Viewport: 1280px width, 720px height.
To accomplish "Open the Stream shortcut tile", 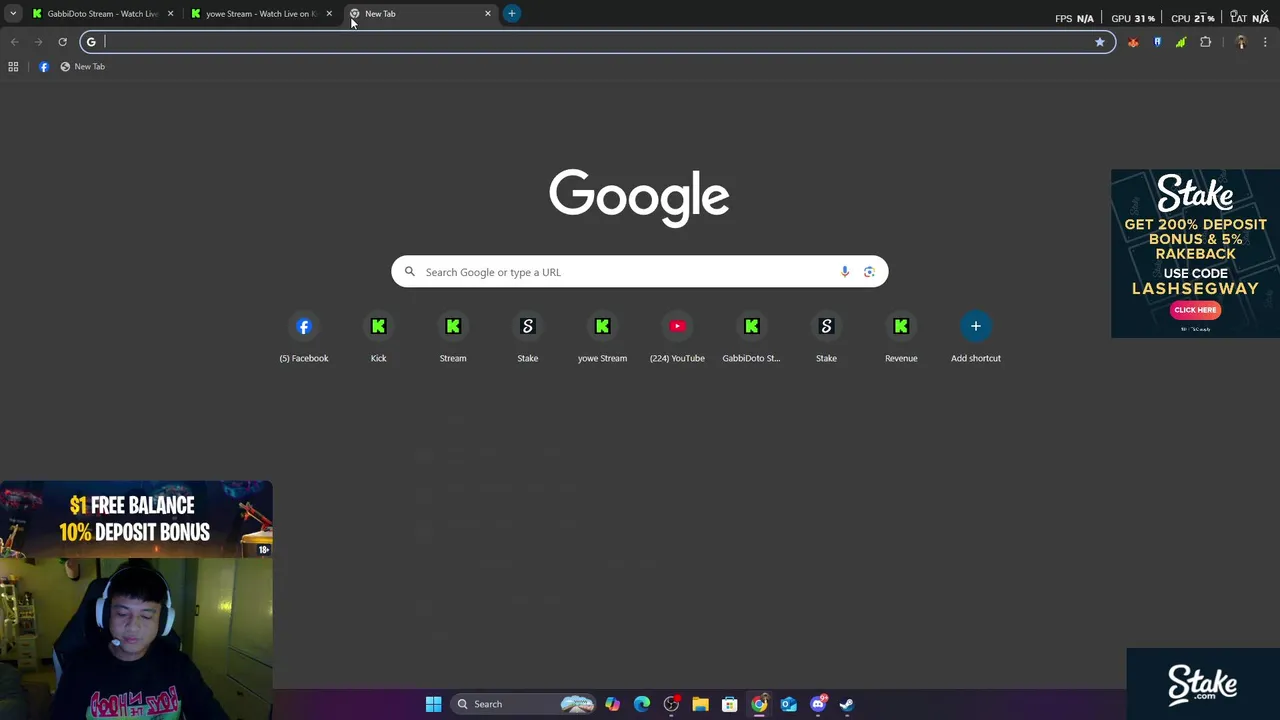I will click(453, 338).
